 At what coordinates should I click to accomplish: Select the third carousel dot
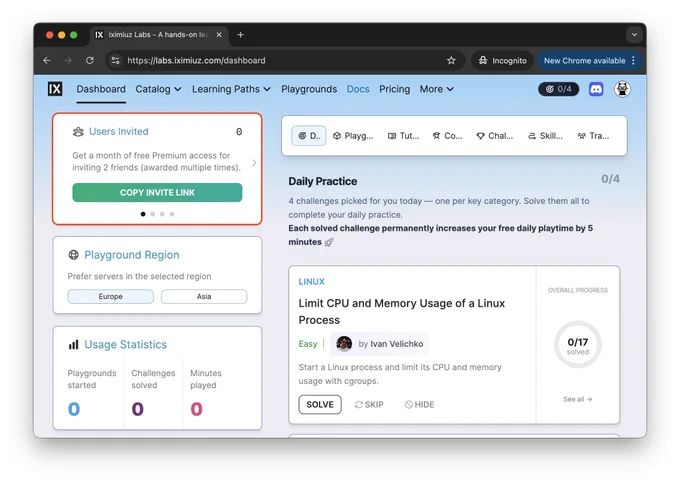click(162, 214)
